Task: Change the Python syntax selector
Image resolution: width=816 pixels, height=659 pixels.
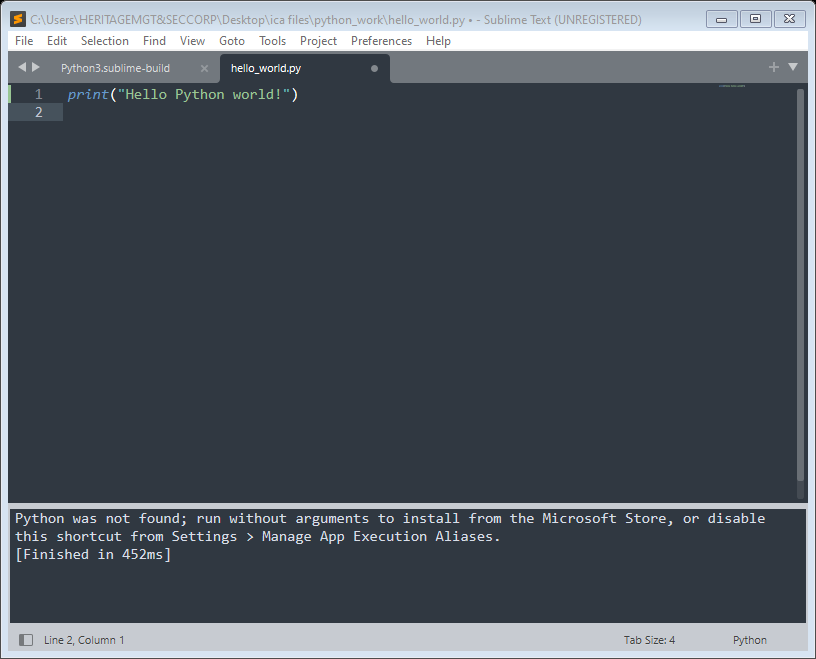Action: tap(749, 640)
